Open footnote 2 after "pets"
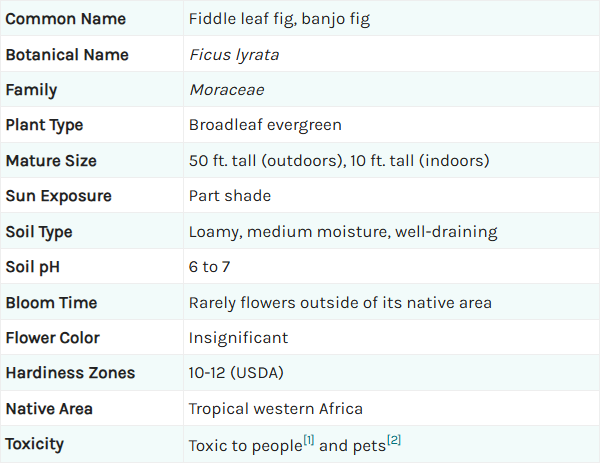This screenshot has width=600, height=463. (x=394, y=440)
